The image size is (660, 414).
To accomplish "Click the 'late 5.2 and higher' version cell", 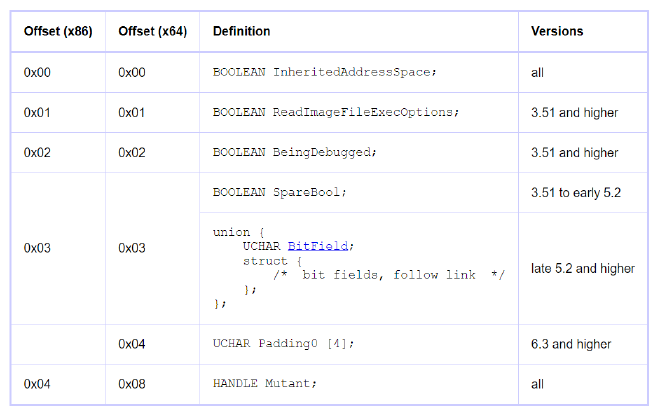I will point(583,269).
